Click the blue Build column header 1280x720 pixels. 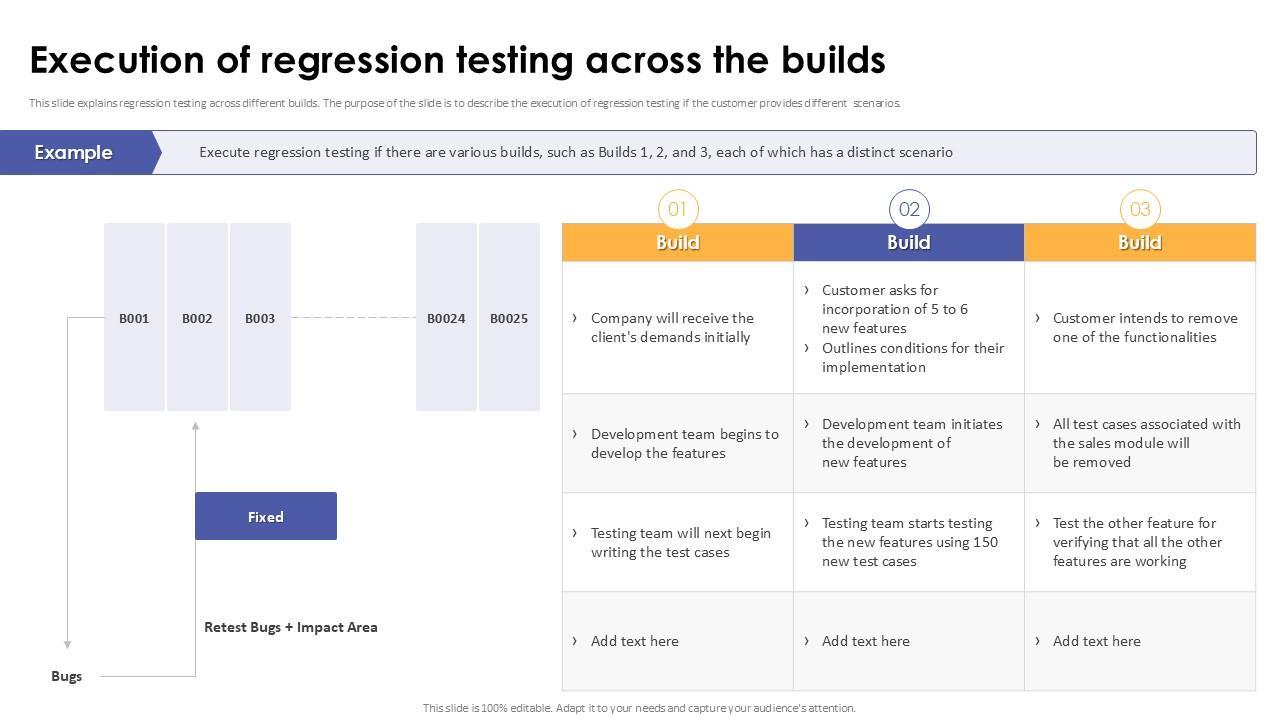[x=909, y=242]
